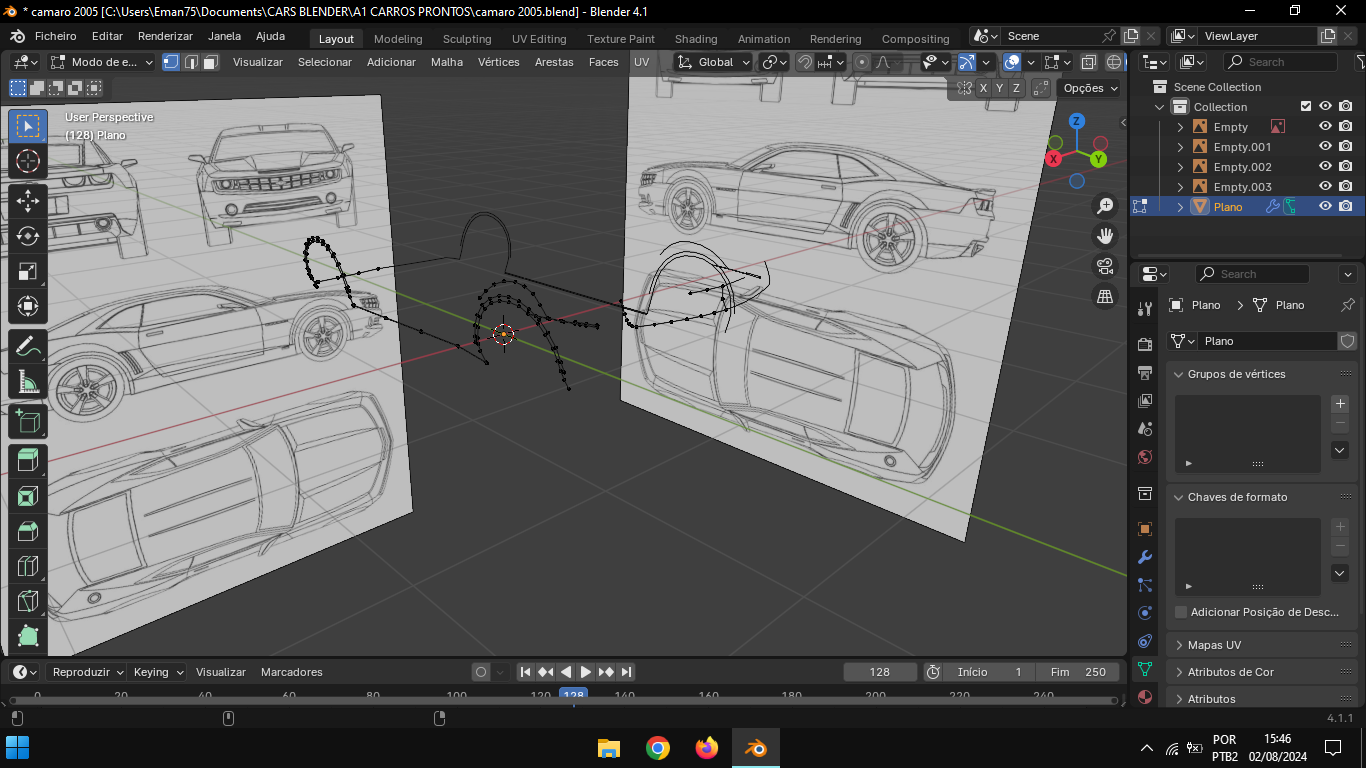Activate the Select Box tool
This screenshot has height=768, width=1366.
click(28, 126)
